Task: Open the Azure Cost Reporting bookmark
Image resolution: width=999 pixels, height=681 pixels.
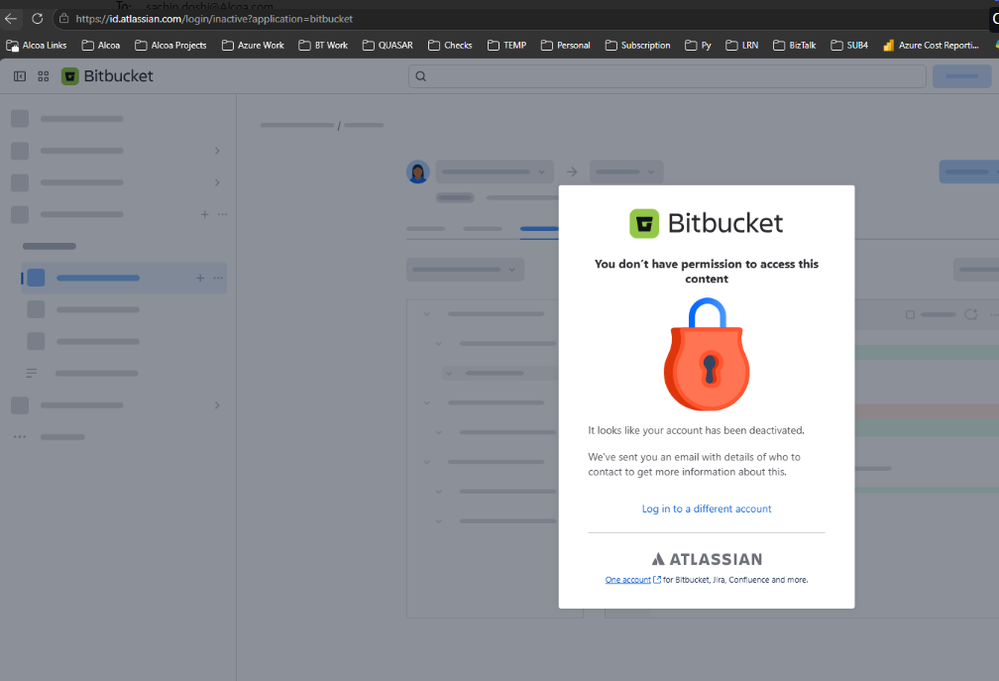Action: coord(931,45)
